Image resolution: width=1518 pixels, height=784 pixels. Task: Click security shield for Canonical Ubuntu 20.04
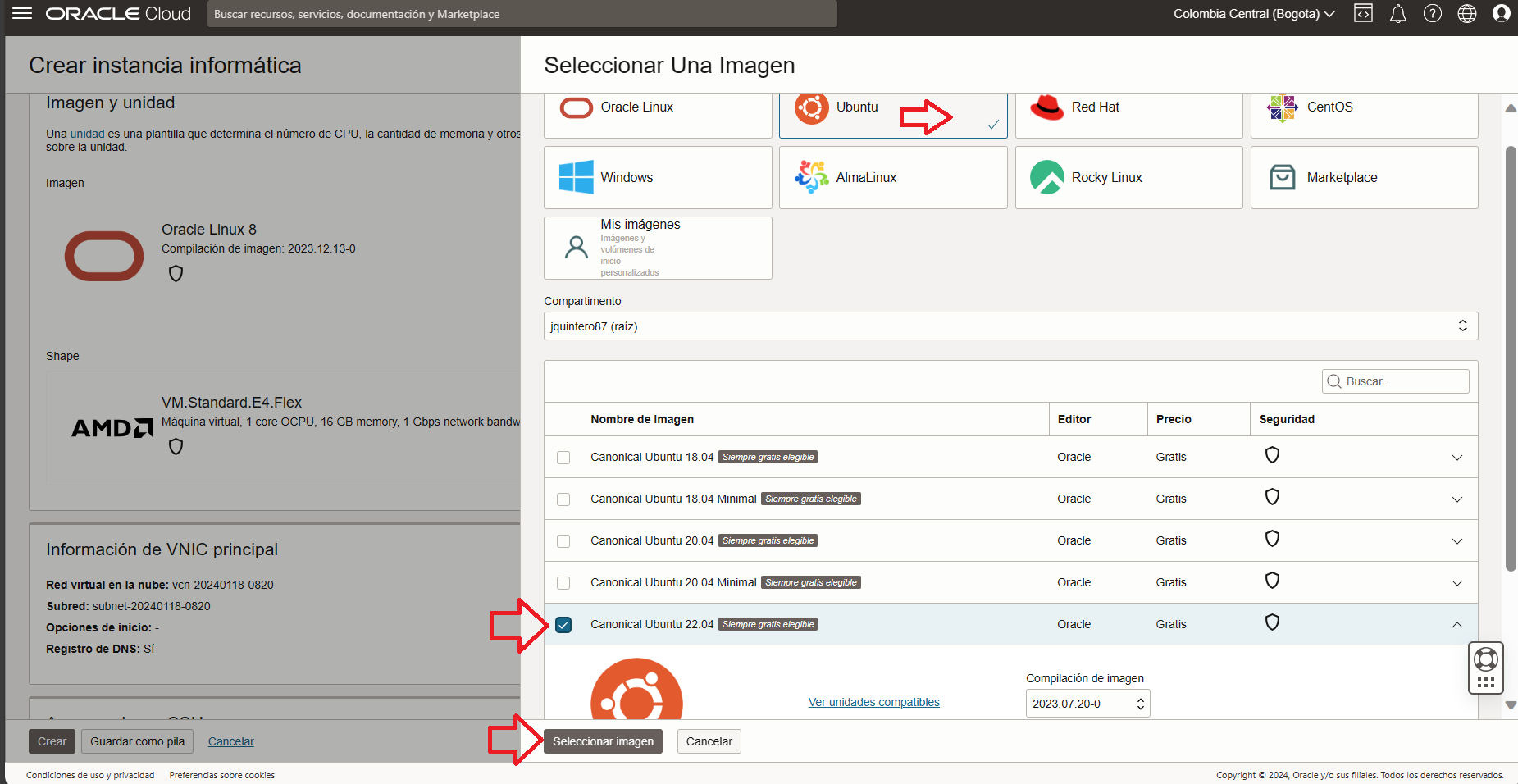point(1272,539)
